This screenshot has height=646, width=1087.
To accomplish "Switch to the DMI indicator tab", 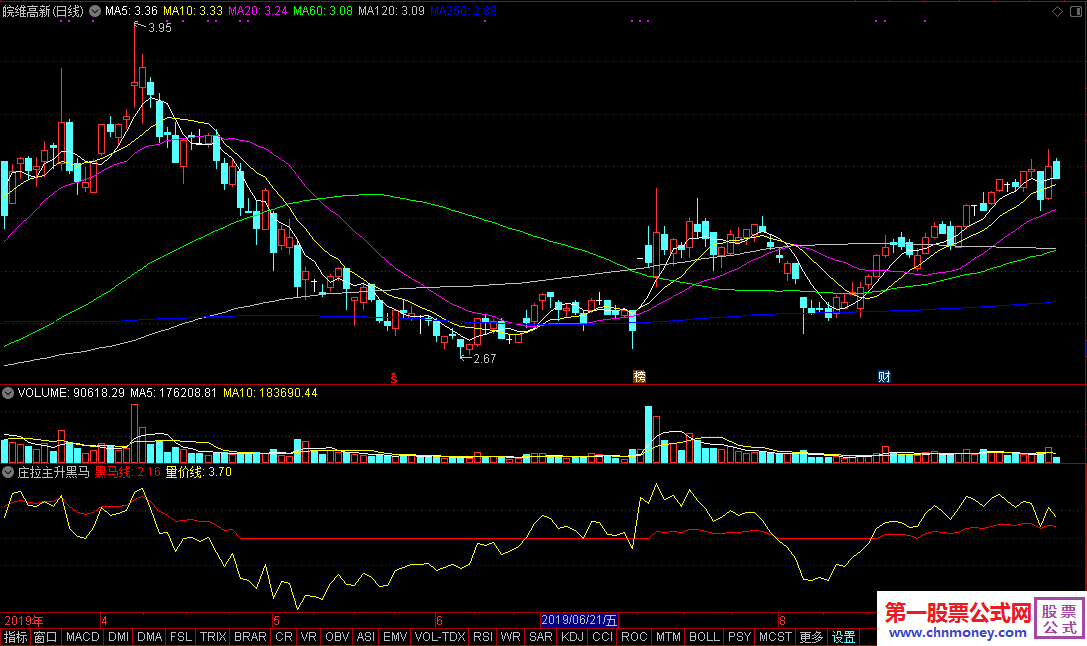I will tap(119, 637).
